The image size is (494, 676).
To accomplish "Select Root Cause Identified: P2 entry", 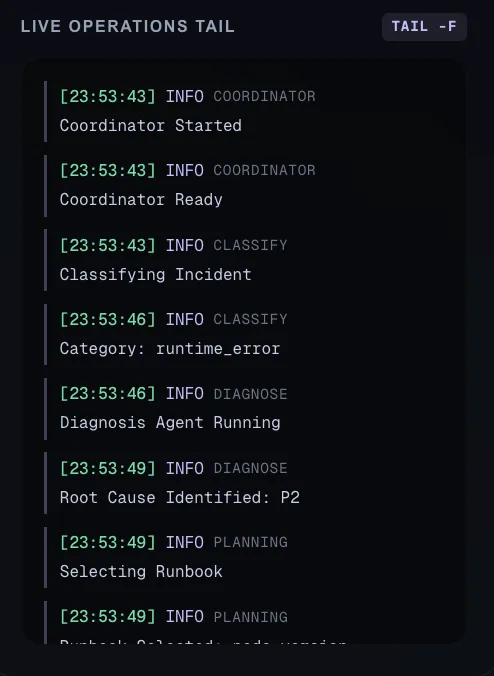I will point(179,497).
